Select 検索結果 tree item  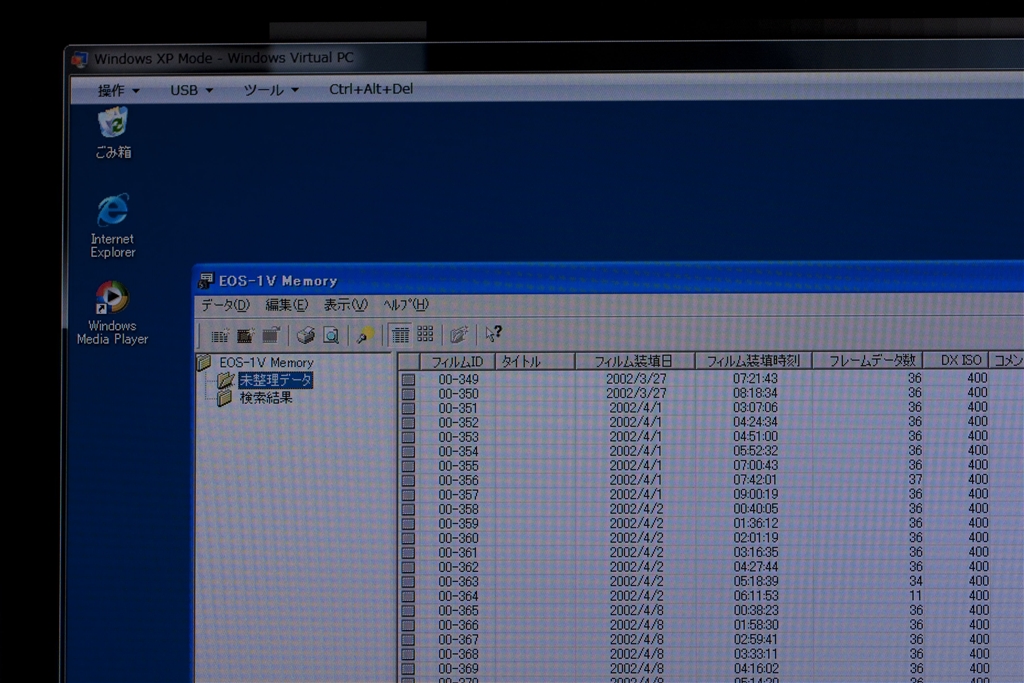pyautogui.click(x=266, y=398)
